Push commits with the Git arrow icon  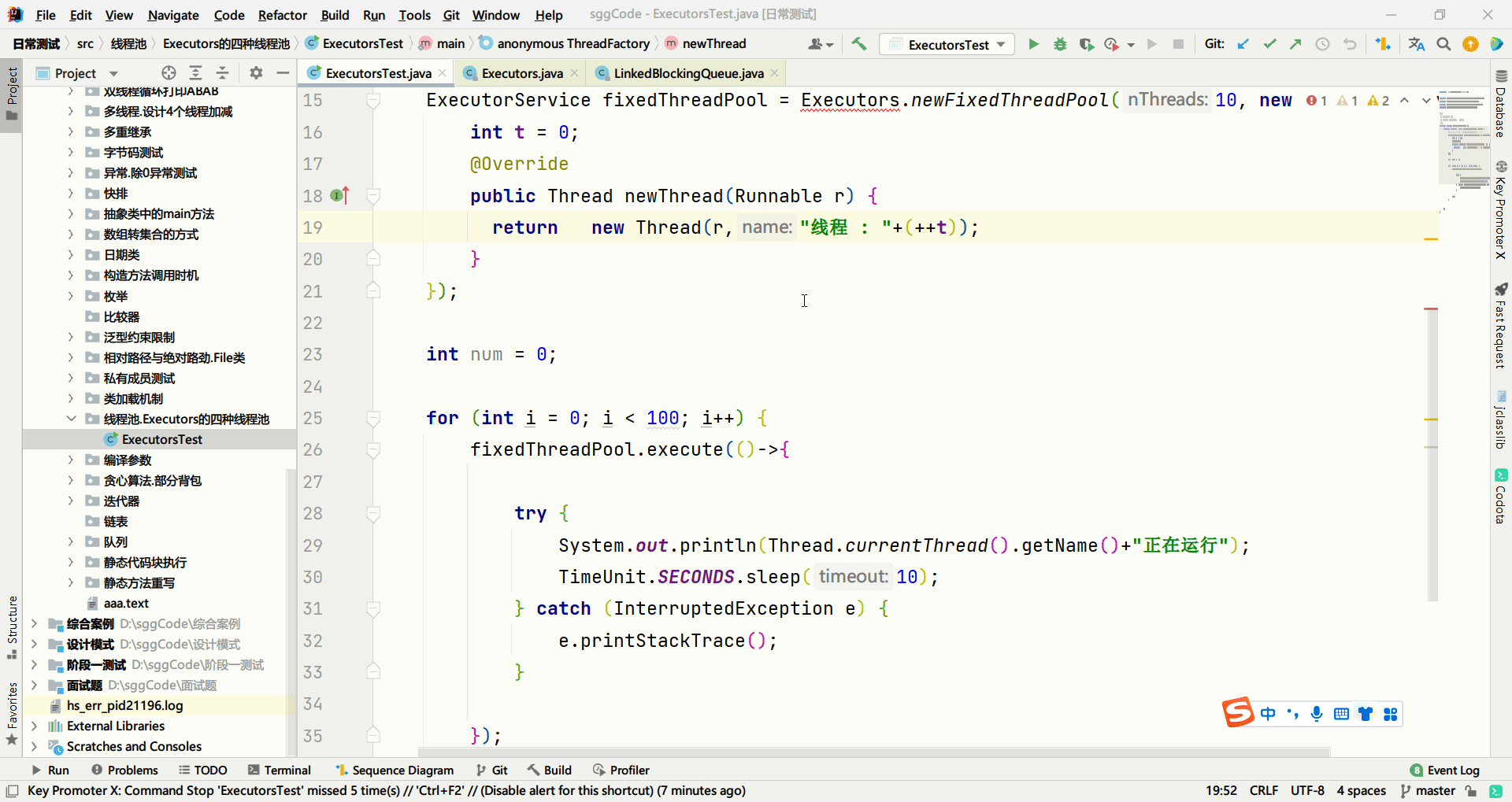[1295, 44]
